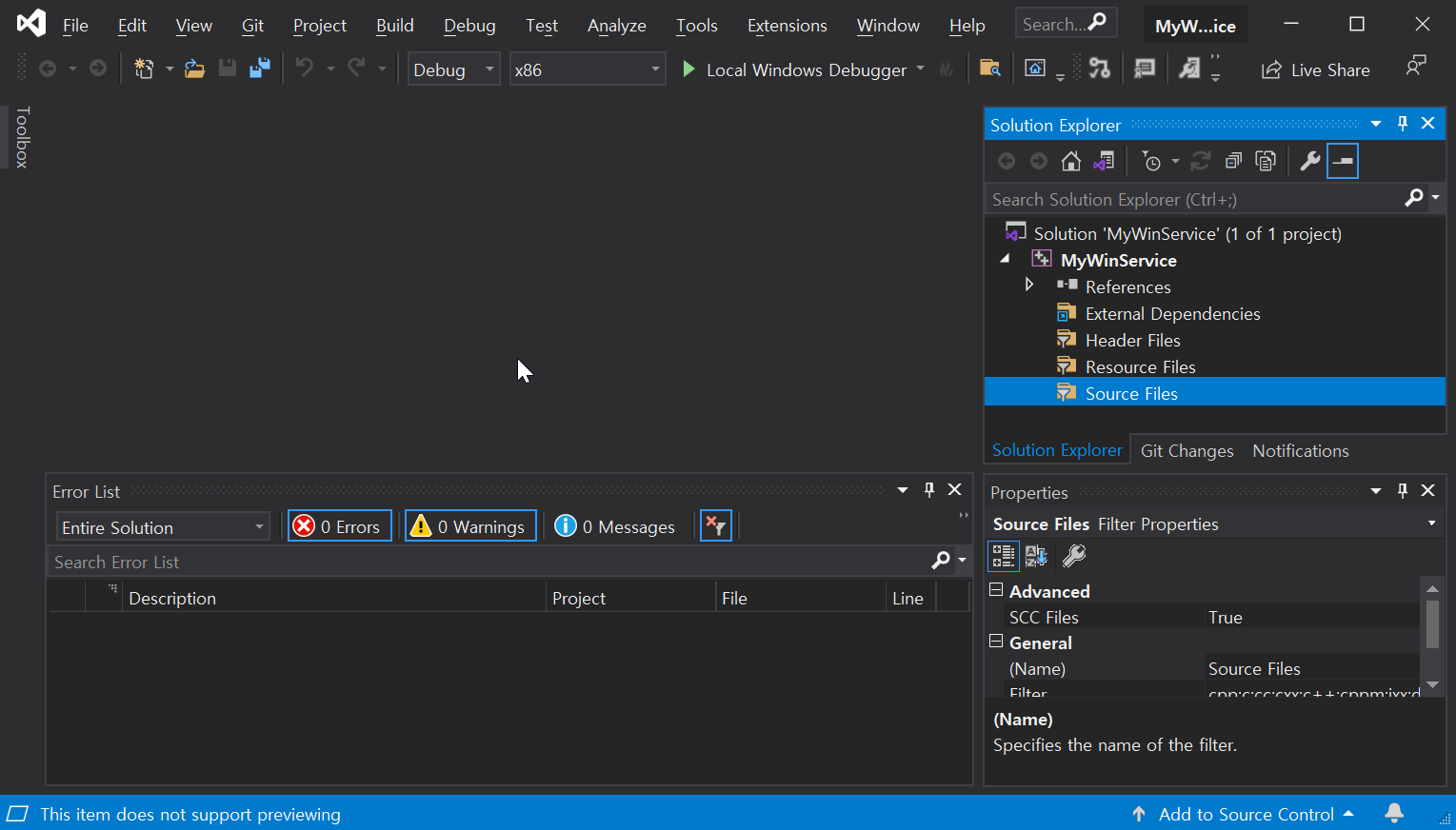Open the x86 platform dropdown
Screen dimensions: 1456x830
(x=587, y=69)
